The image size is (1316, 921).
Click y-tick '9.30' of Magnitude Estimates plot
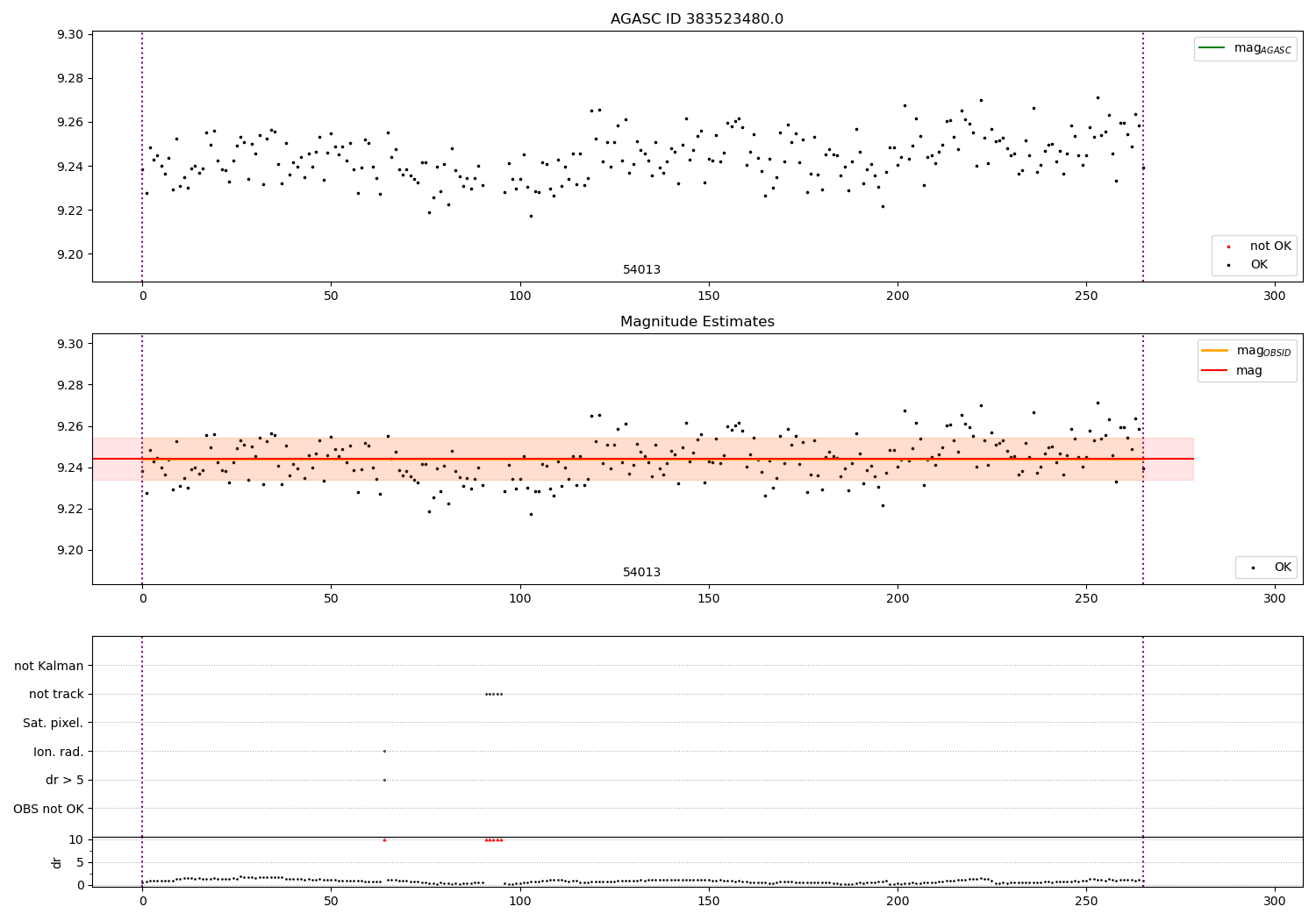pyautogui.click(x=70, y=344)
